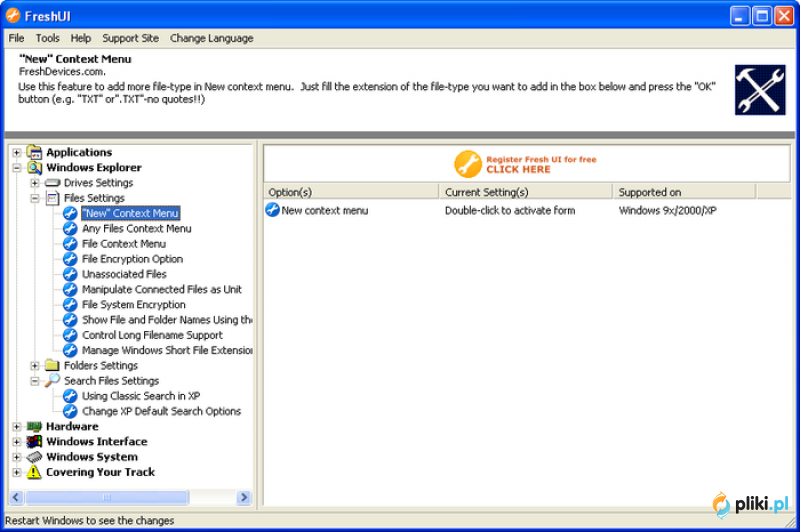Click the Windows System chip icon

click(34, 457)
